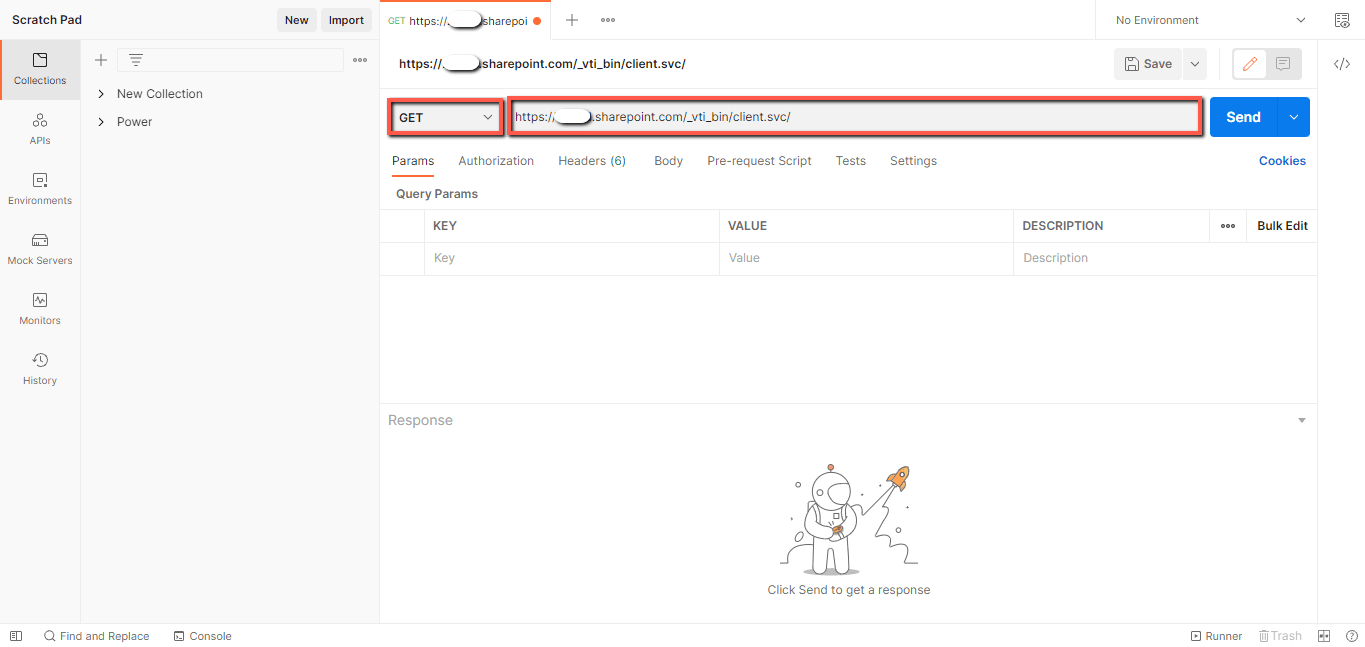The image size is (1365, 647).
Task: Open tab options ellipsis beside new tab
Action: click(x=607, y=20)
